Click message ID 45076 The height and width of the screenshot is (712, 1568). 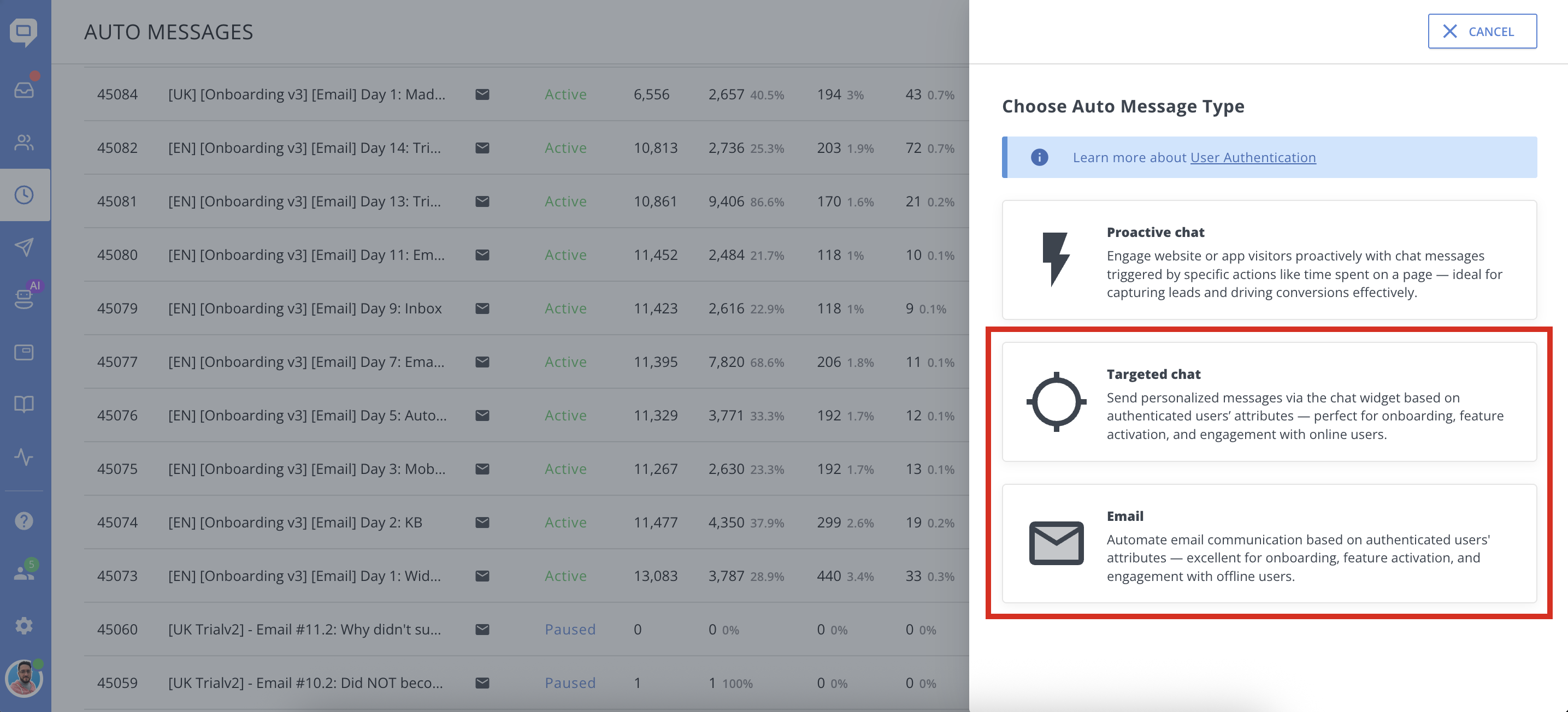[117, 416]
